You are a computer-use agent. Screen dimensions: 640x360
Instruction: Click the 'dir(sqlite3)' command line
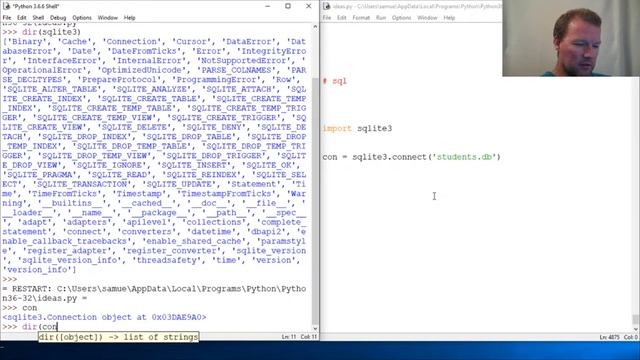(41, 32)
